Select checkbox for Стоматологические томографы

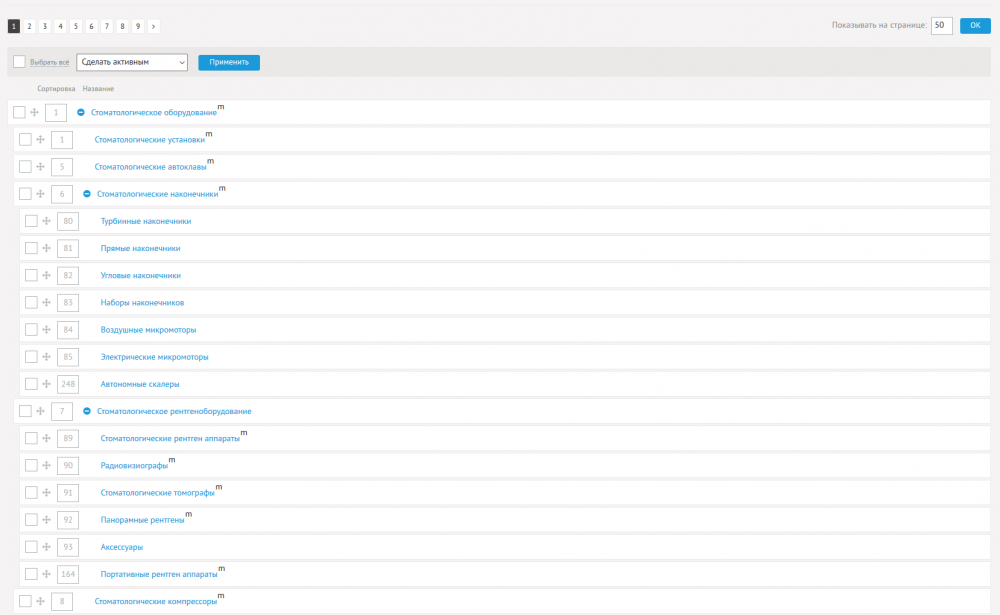(31, 492)
